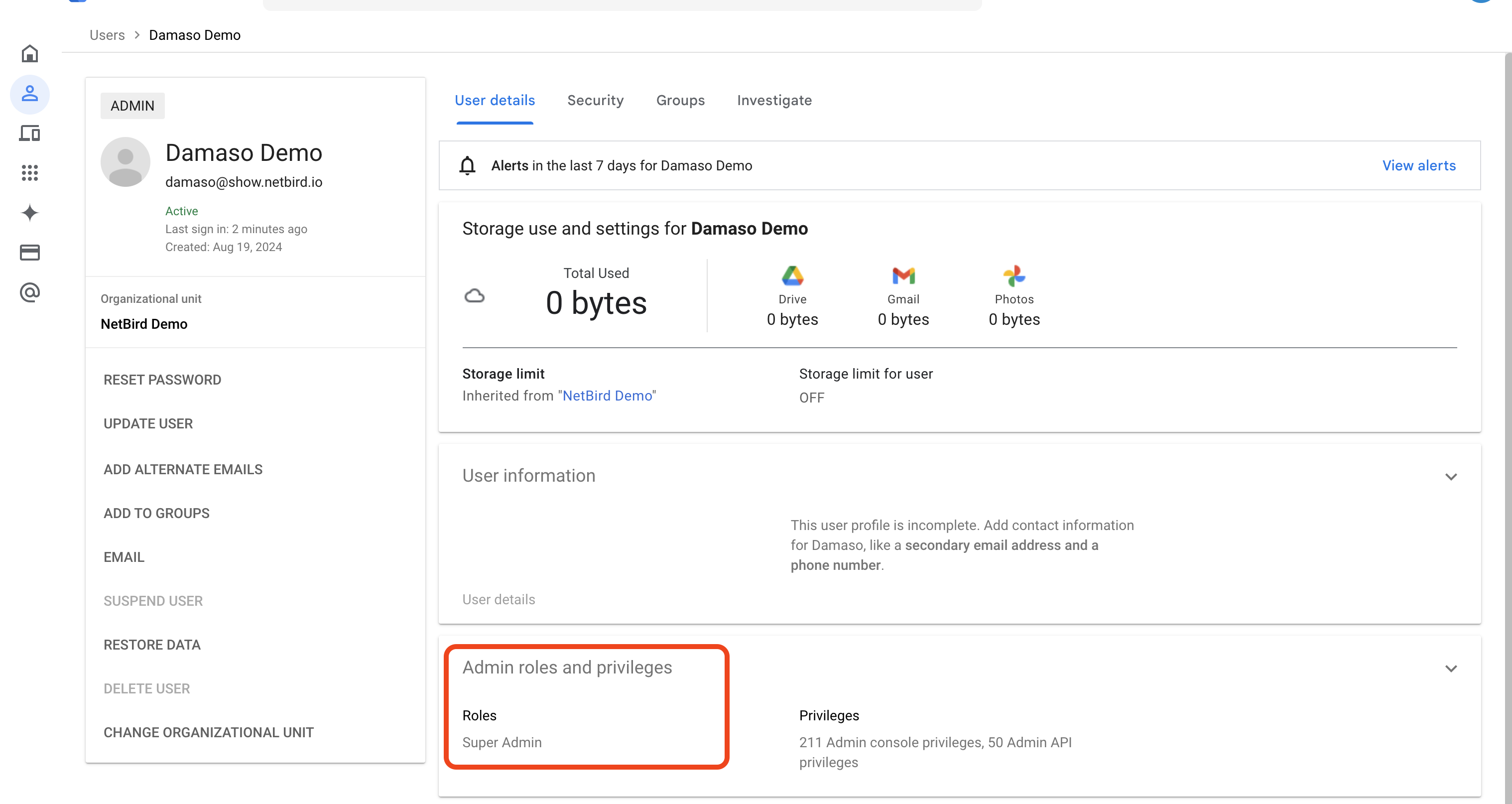Open the Home icon in sidebar
This screenshot has width=1512, height=804.
pos(29,53)
